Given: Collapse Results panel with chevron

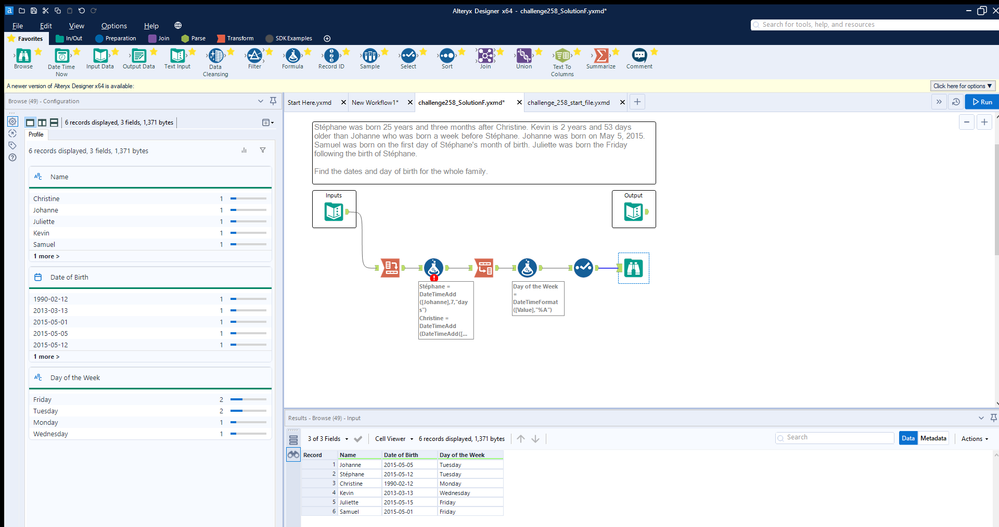Looking at the screenshot, I should [981, 418].
